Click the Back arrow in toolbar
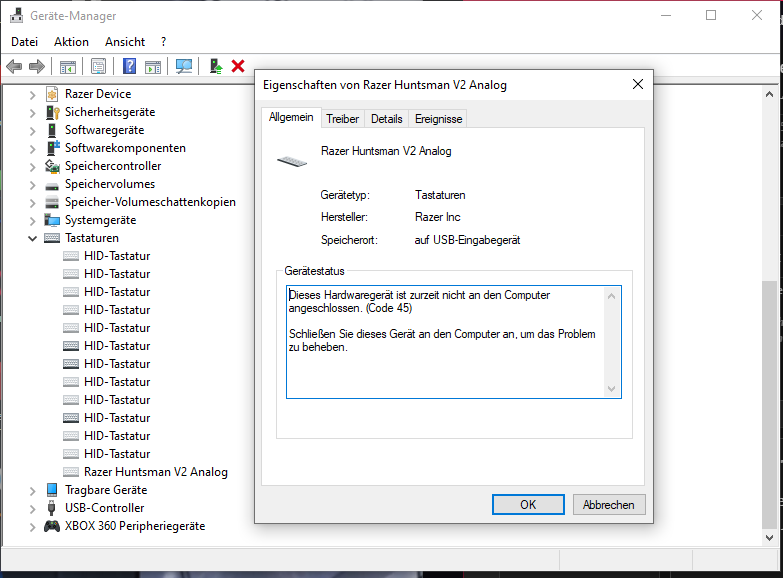This screenshot has width=783, height=578. pyautogui.click(x=14, y=66)
